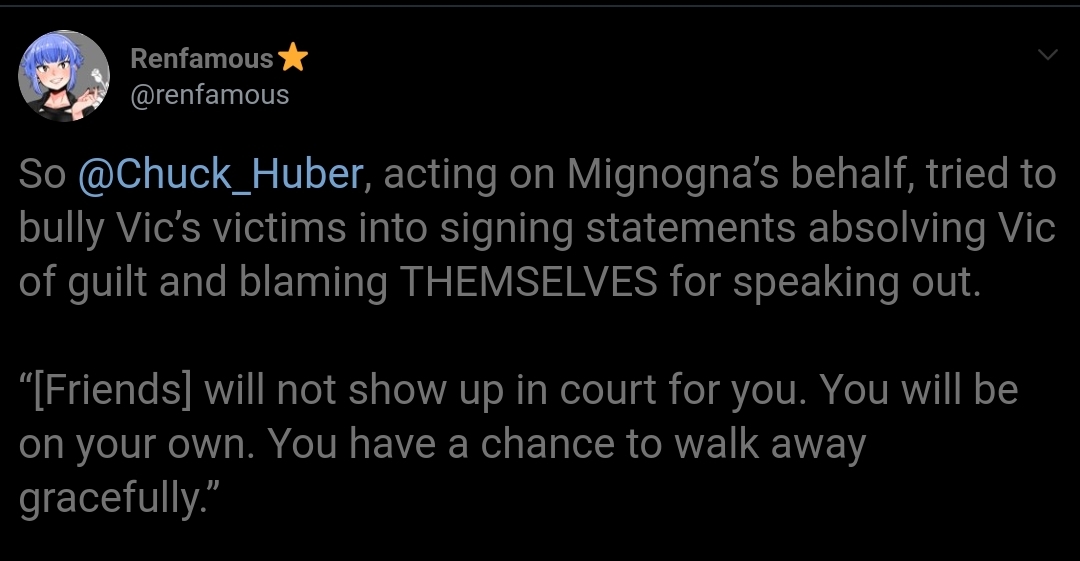The image size is (1080, 561).
Task: Follow the @Chuck_Huber mention link
Action: 221,174
